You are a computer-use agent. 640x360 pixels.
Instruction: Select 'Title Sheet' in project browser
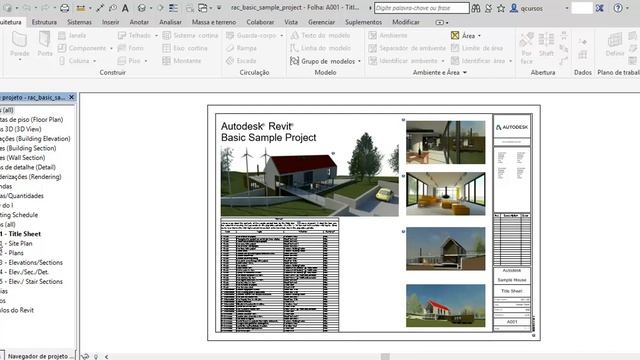pos(25,234)
